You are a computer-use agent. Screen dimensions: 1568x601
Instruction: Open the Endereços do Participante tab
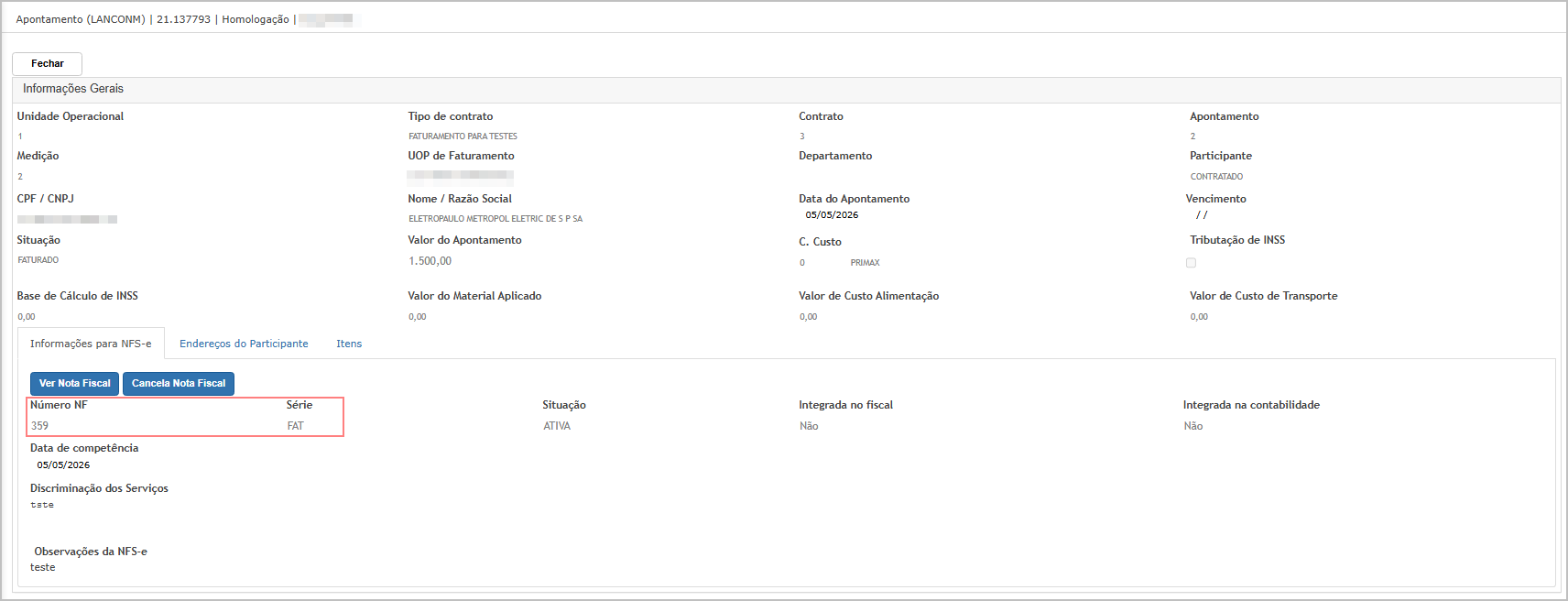click(x=244, y=344)
